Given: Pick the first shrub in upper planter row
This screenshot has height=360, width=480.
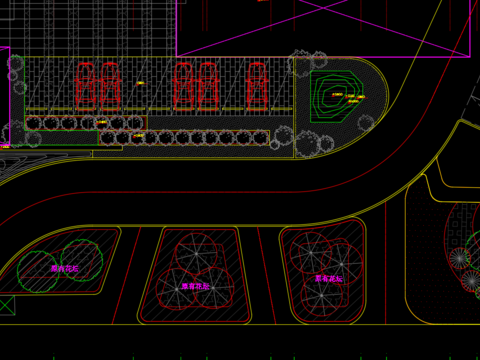Looking at the screenshot, I should point(34,123).
